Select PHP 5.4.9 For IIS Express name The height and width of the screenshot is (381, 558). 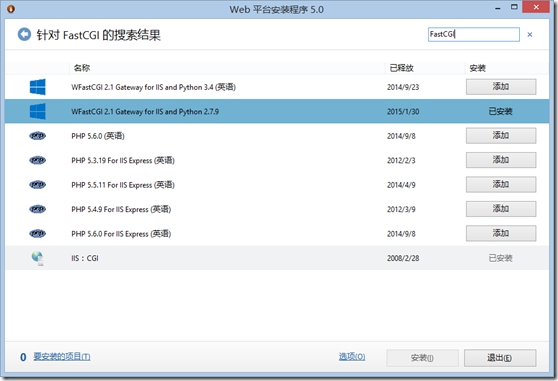[x=121, y=209]
